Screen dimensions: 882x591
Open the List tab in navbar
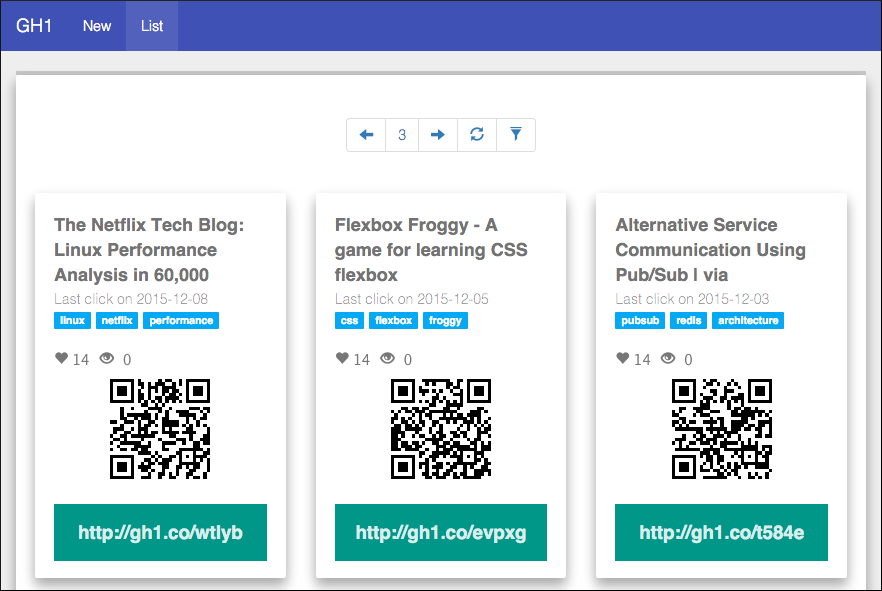pyautogui.click(x=152, y=26)
